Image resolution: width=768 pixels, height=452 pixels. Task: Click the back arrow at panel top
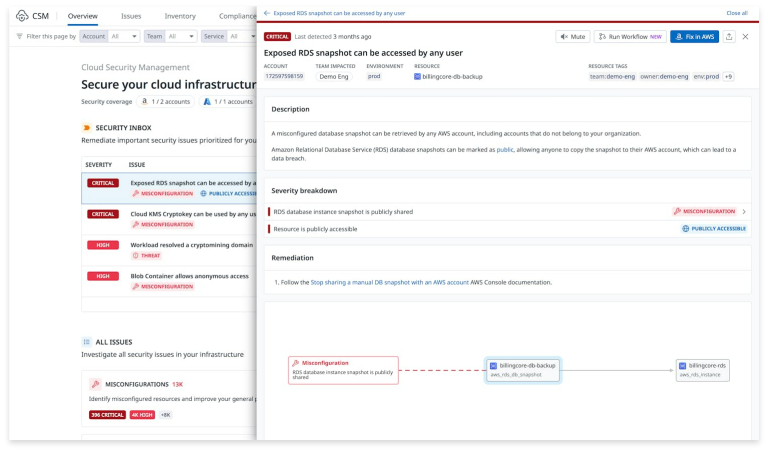tap(267, 14)
